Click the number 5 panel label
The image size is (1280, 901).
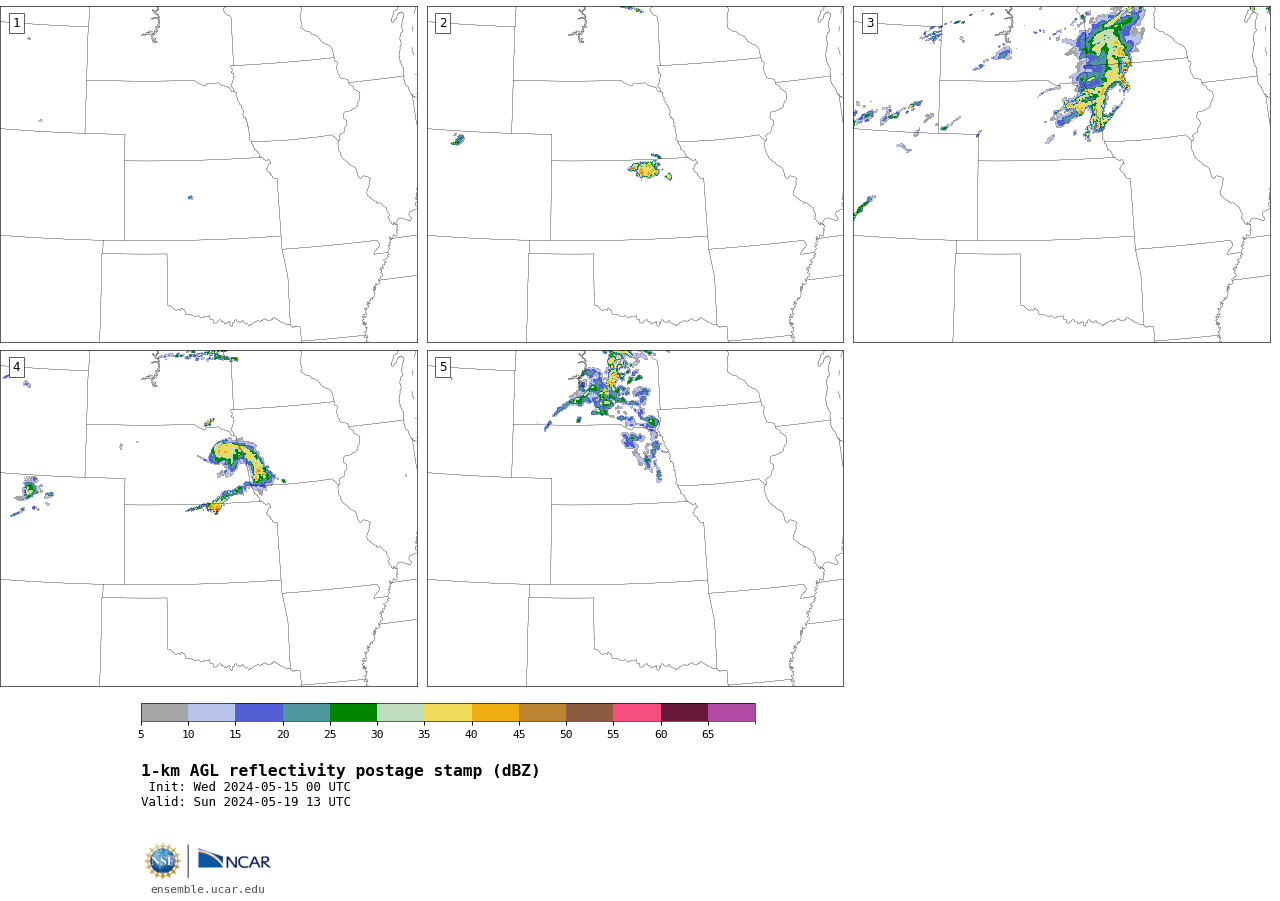443,367
